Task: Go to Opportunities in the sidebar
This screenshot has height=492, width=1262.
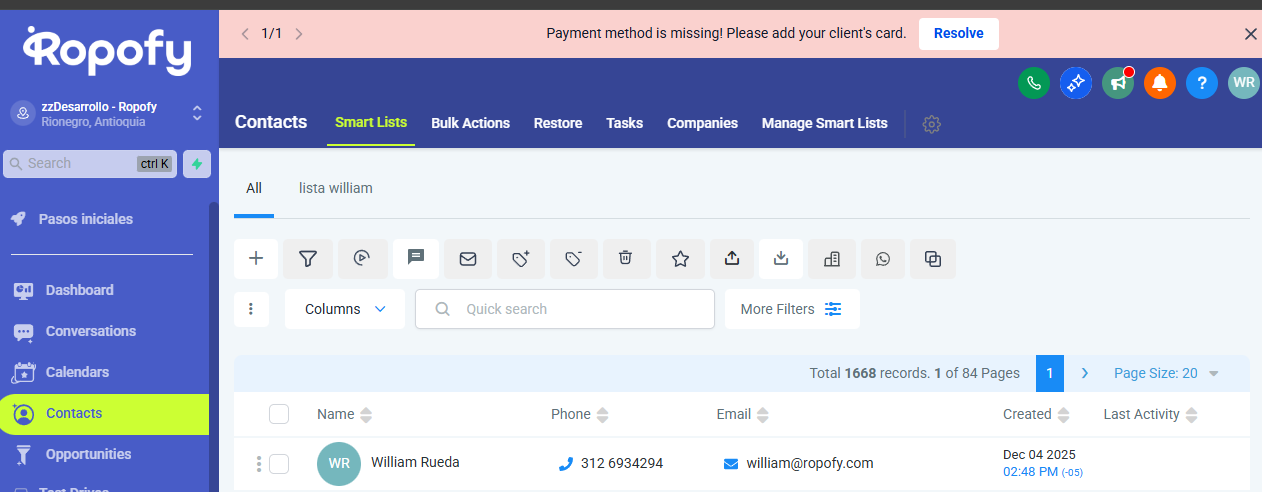Action: click(88, 454)
